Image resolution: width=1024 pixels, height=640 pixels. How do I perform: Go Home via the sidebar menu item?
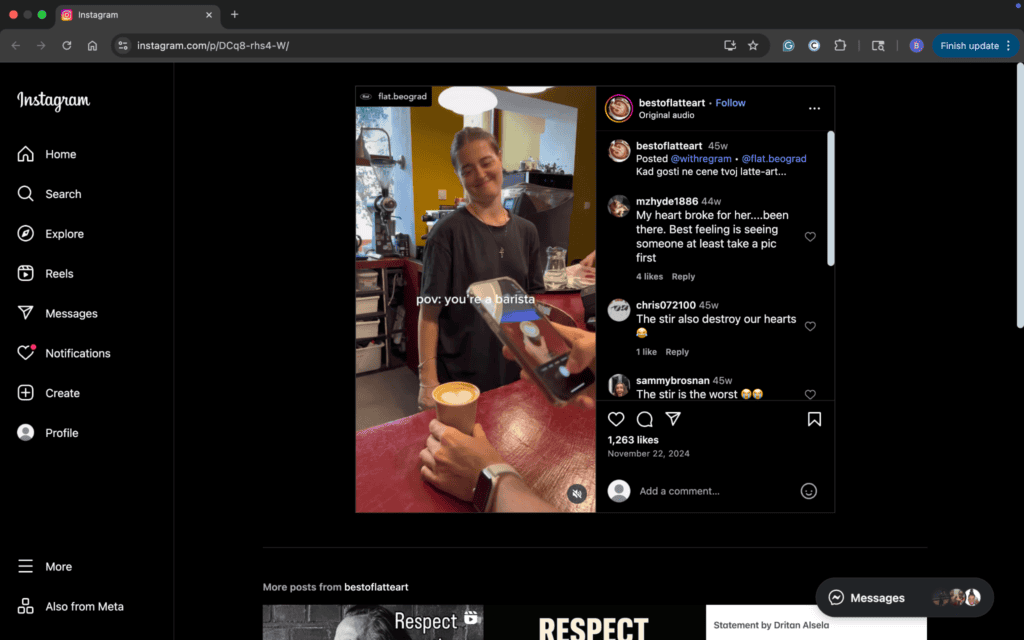click(x=60, y=154)
